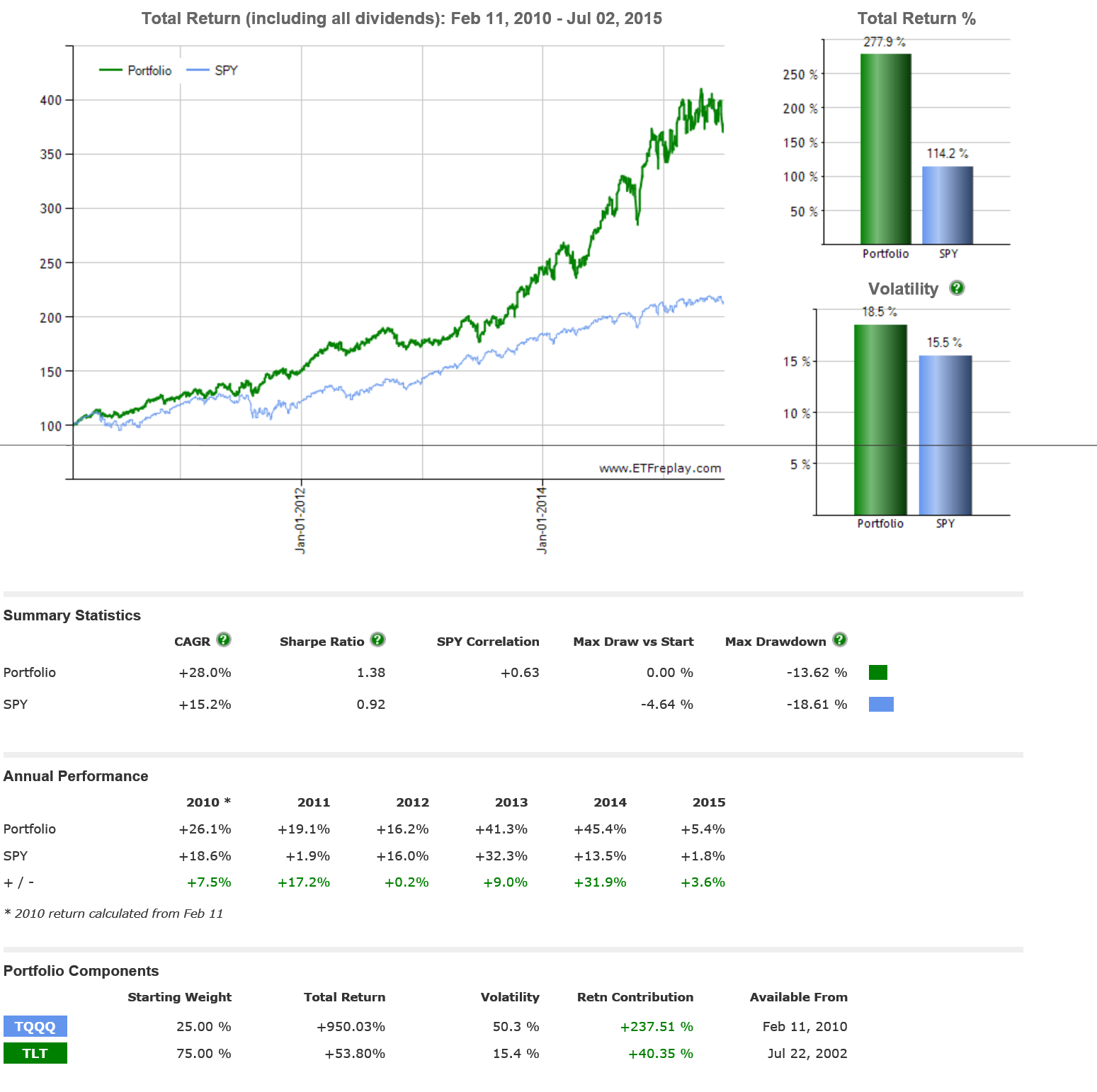Select the green Portfolio line legend entry
1097x1092 pixels.
135,70
